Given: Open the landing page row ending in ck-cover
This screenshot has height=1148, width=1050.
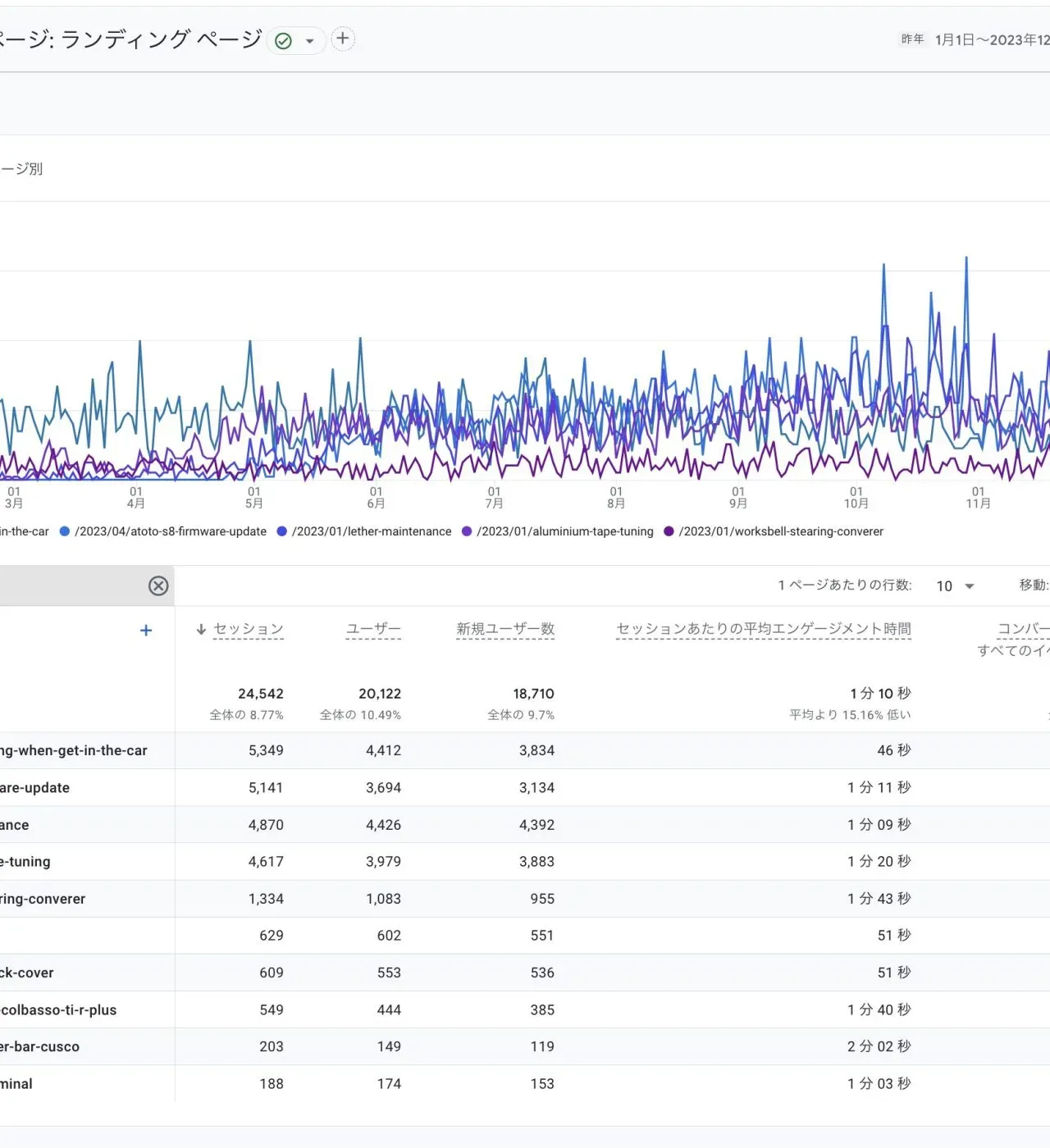Looking at the screenshot, I should click(27, 973).
